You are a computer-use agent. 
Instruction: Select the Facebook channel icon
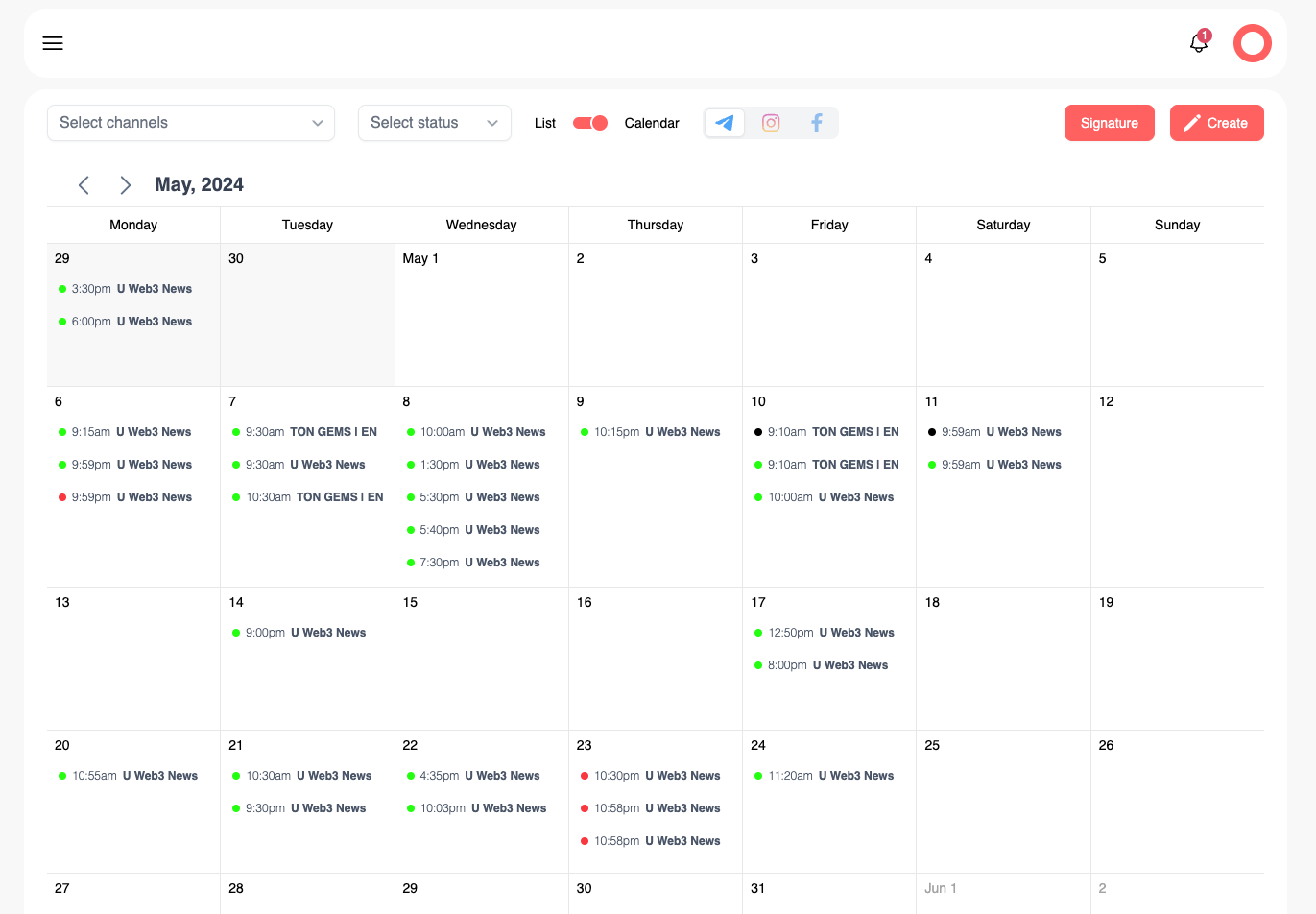coord(816,123)
